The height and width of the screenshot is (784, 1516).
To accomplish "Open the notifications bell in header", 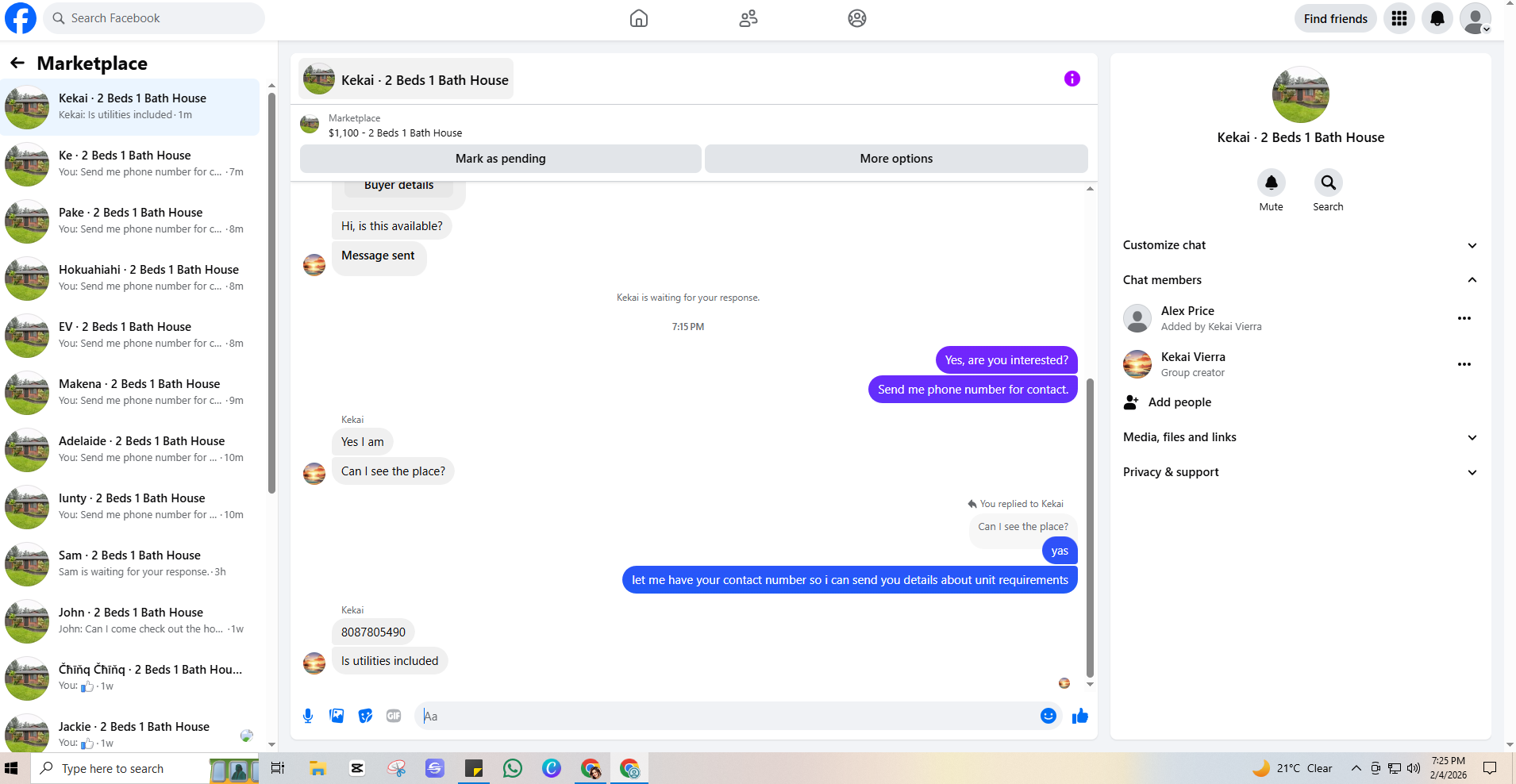I will (x=1437, y=18).
